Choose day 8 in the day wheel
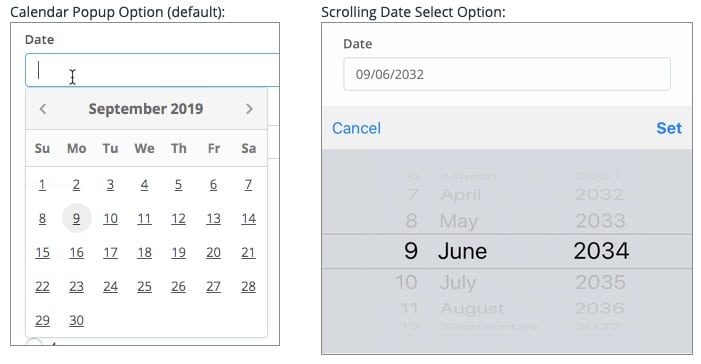The image size is (701, 364). [411, 221]
